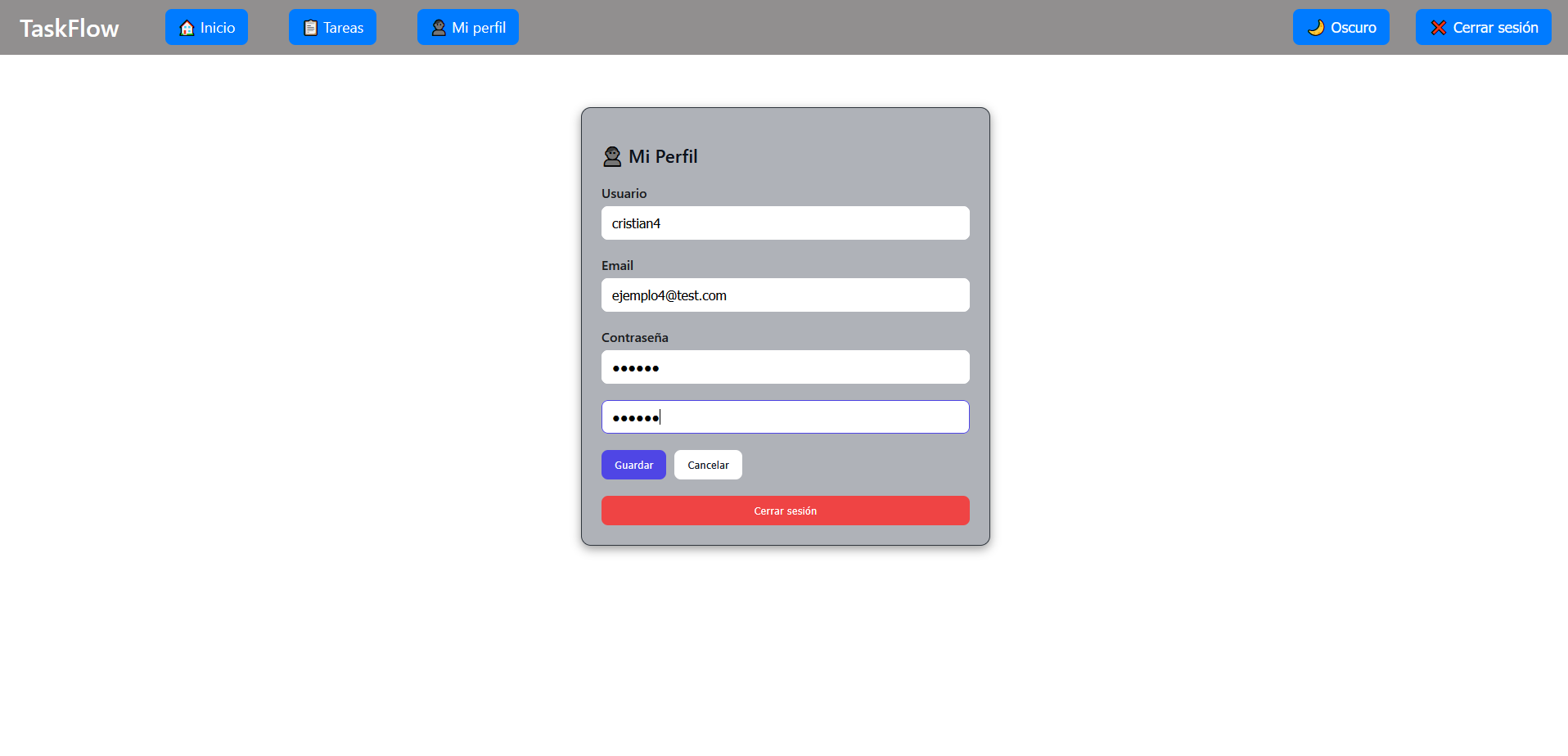Click the house icon beside Inicio
The width and height of the screenshot is (1568, 756).
187,28
